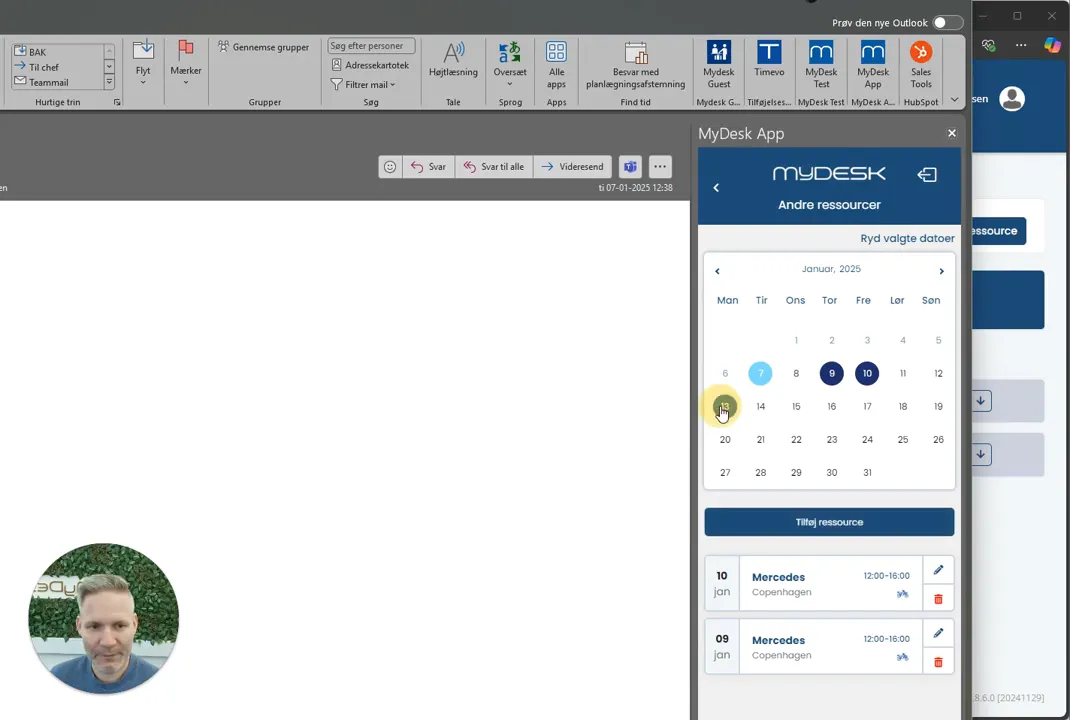Select the Teammail quick step

pos(48,83)
